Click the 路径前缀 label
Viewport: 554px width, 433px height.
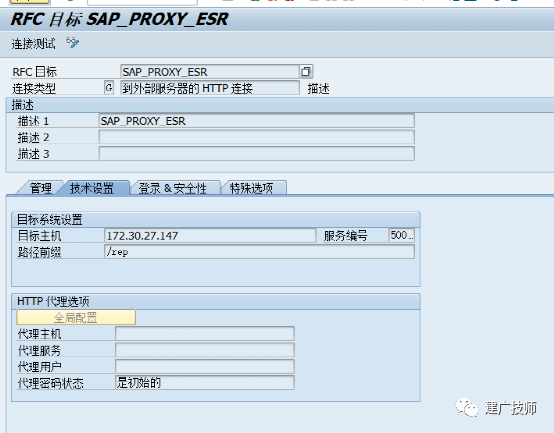coord(39,252)
